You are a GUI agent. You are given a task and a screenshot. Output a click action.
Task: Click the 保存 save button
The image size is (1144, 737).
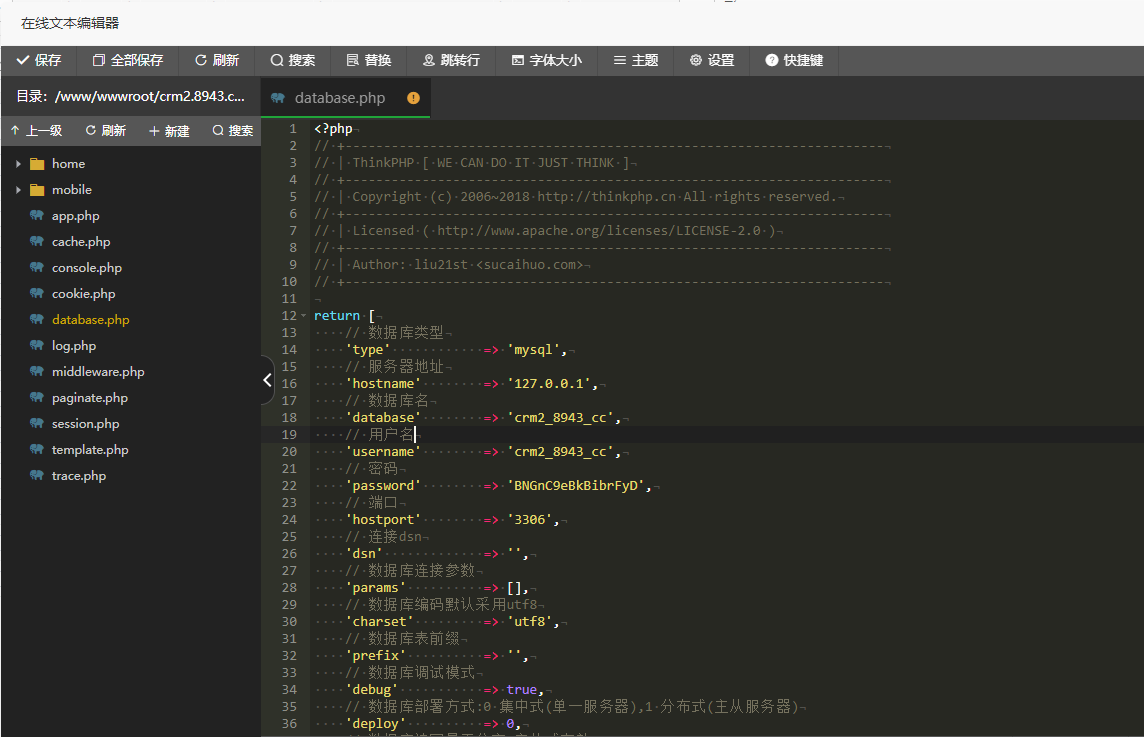point(39,61)
